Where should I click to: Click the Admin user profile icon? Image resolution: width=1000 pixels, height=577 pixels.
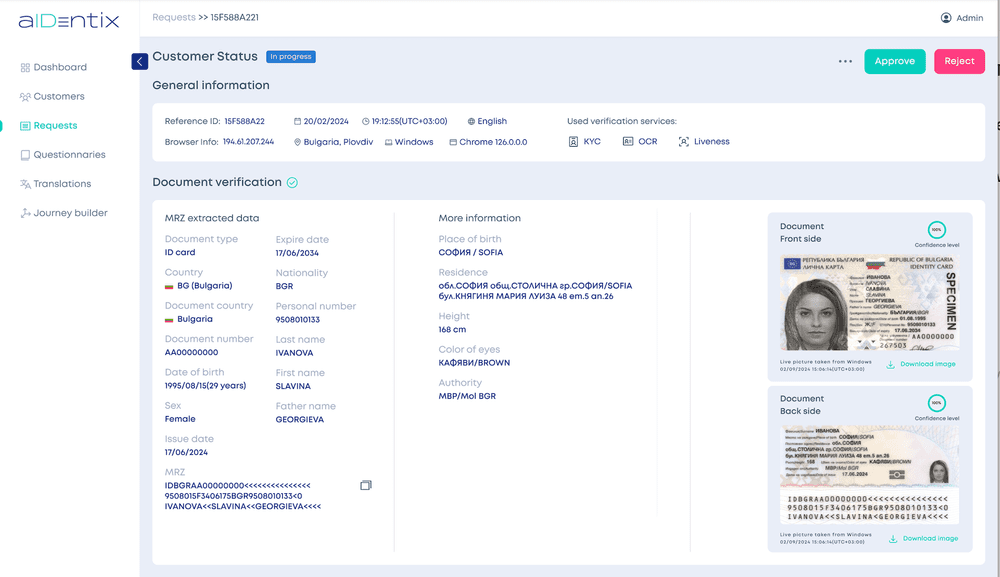[x=946, y=18]
